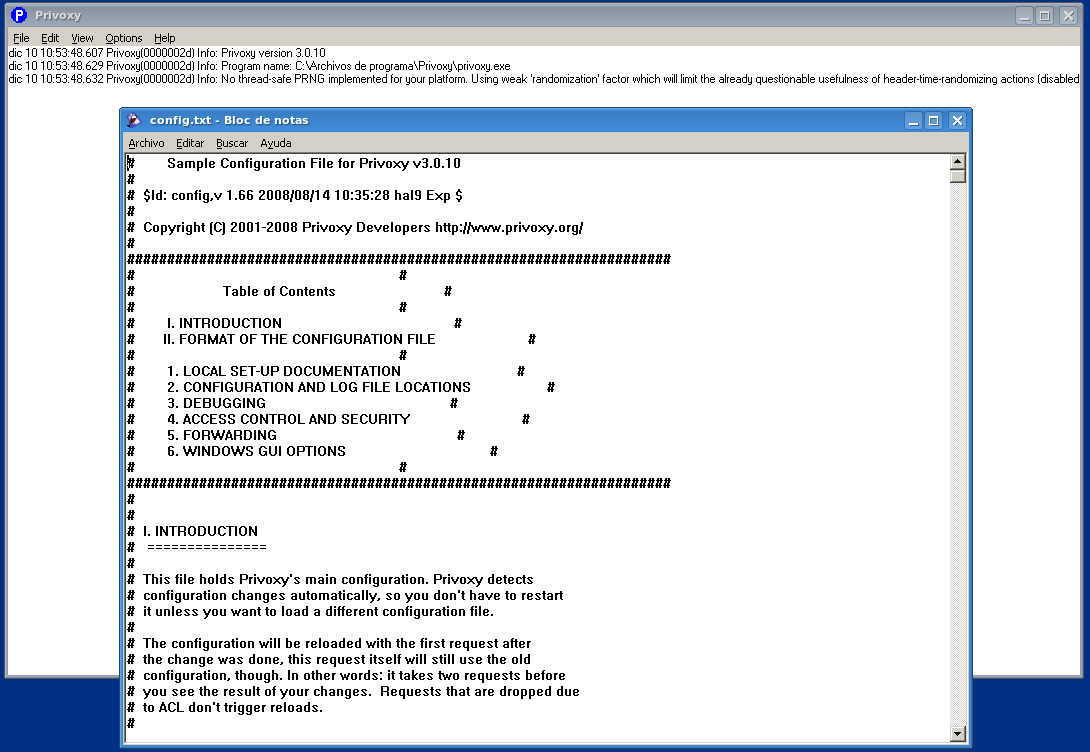
Task: Click line 'configuration, though. In other words: it takes'
Action: pyautogui.click(x=354, y=676)
